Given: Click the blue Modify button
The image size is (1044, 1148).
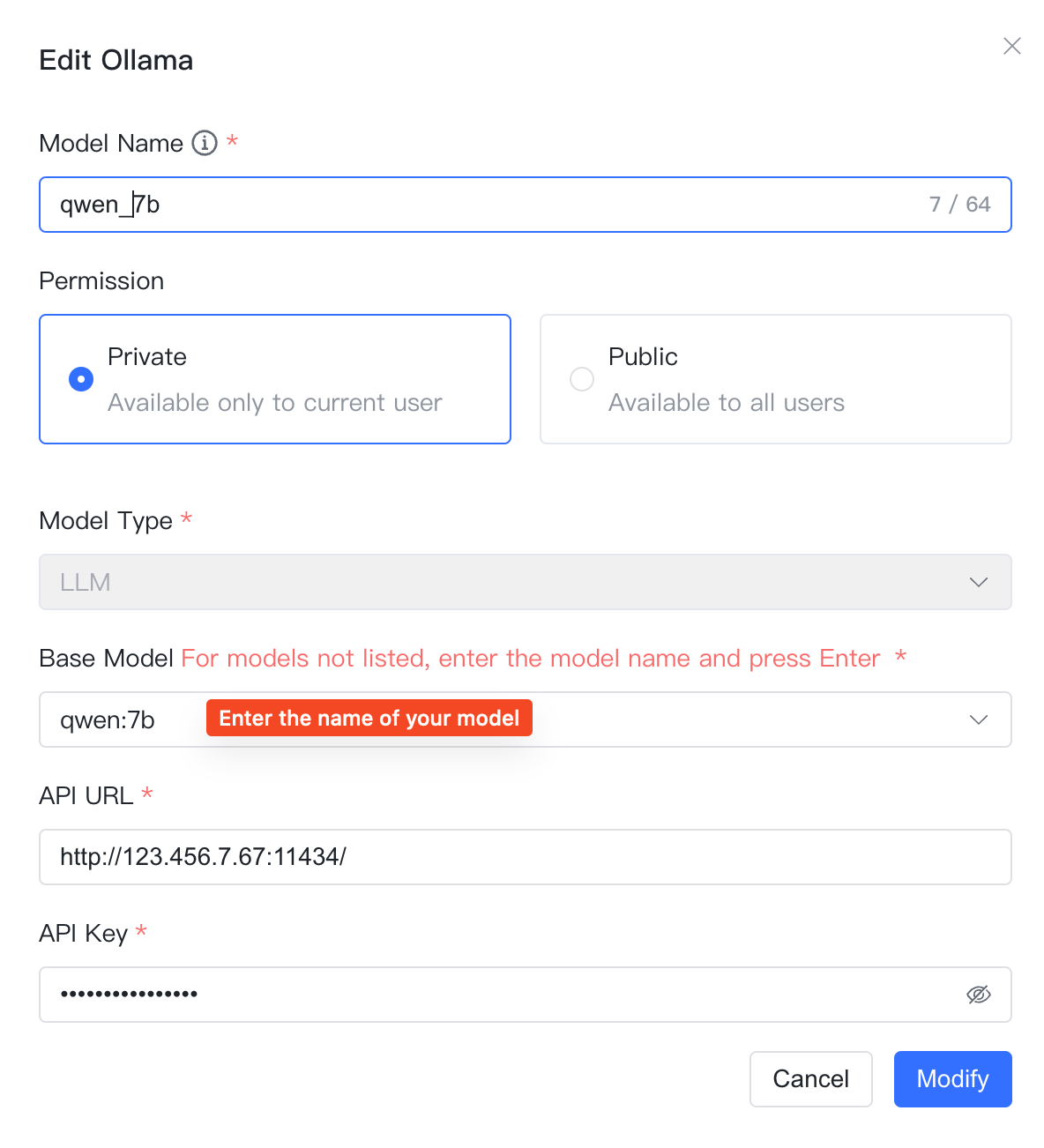Looking at the screenshot, I should tap(953, 1079).
